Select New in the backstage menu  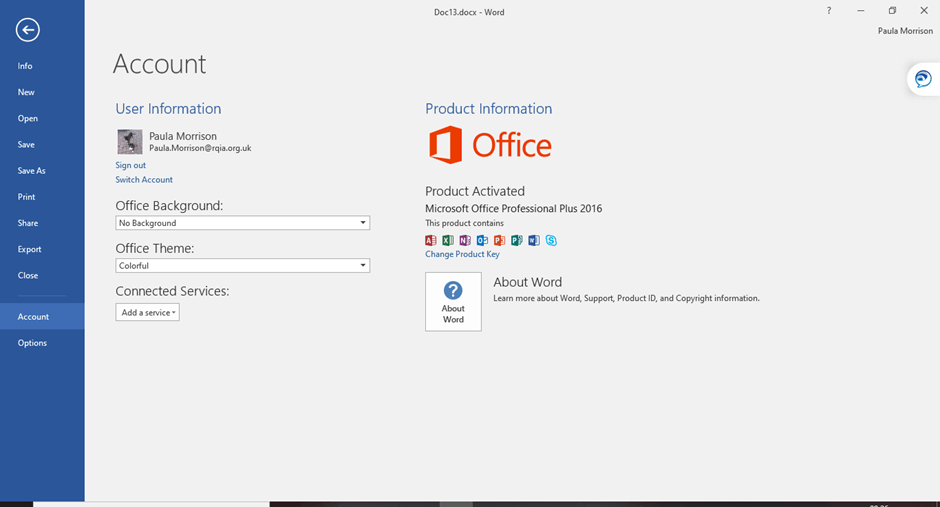coord(42,92)
